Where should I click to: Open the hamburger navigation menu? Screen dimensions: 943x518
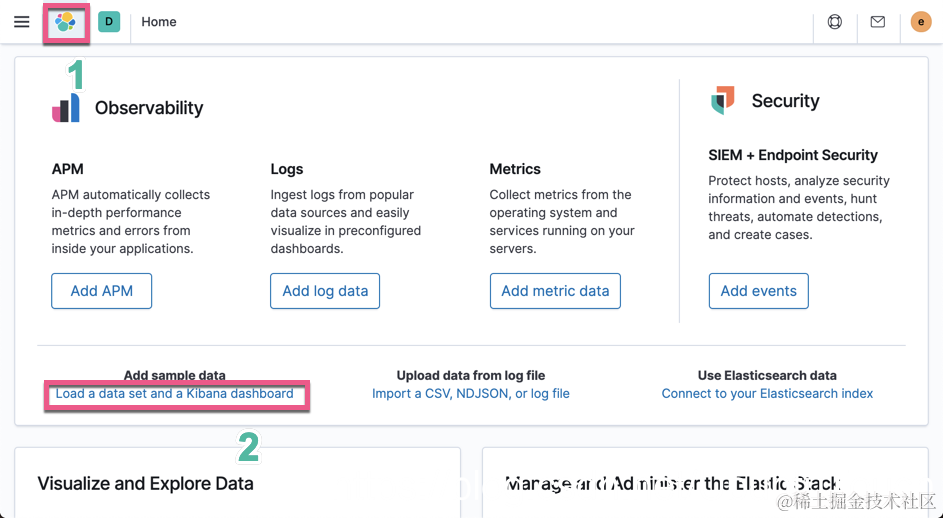tap(21, 22)
